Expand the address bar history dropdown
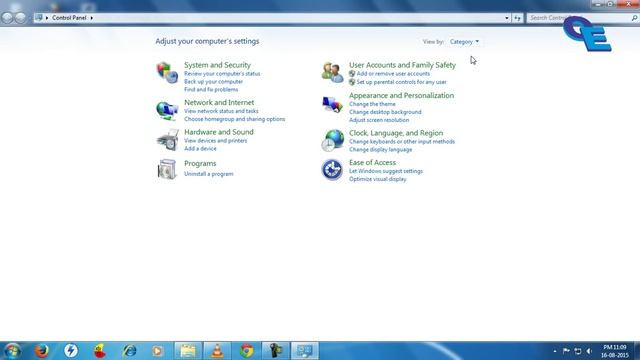 pyautogui.click(x=507, y=18)
